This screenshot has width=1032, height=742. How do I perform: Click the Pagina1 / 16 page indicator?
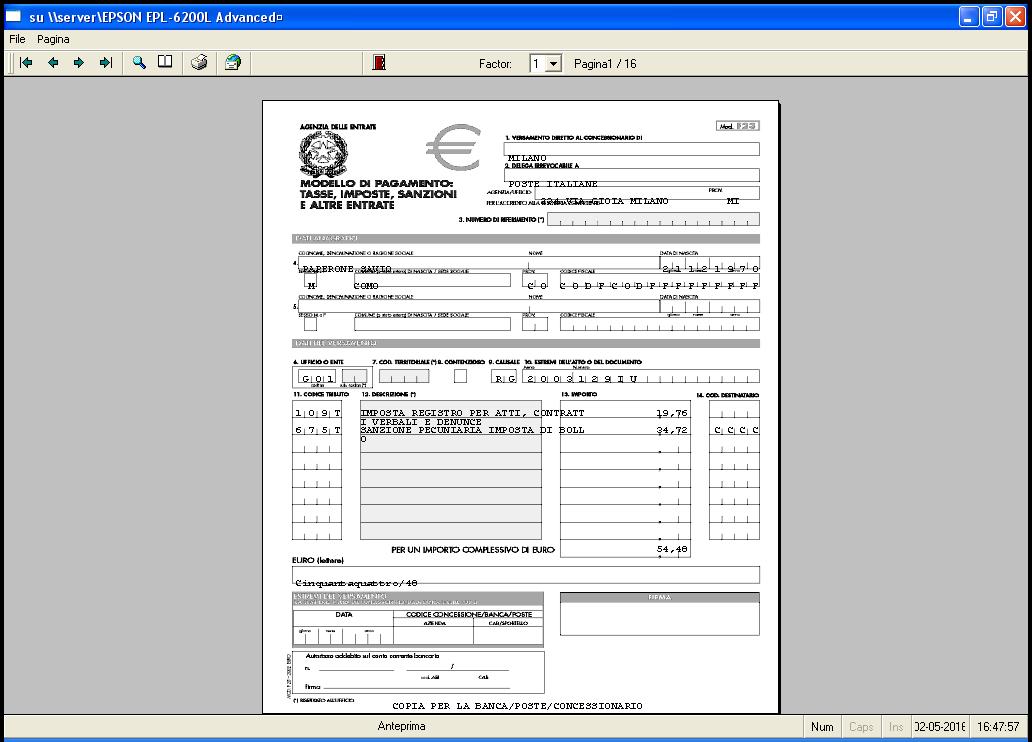[x=605, y=64]
